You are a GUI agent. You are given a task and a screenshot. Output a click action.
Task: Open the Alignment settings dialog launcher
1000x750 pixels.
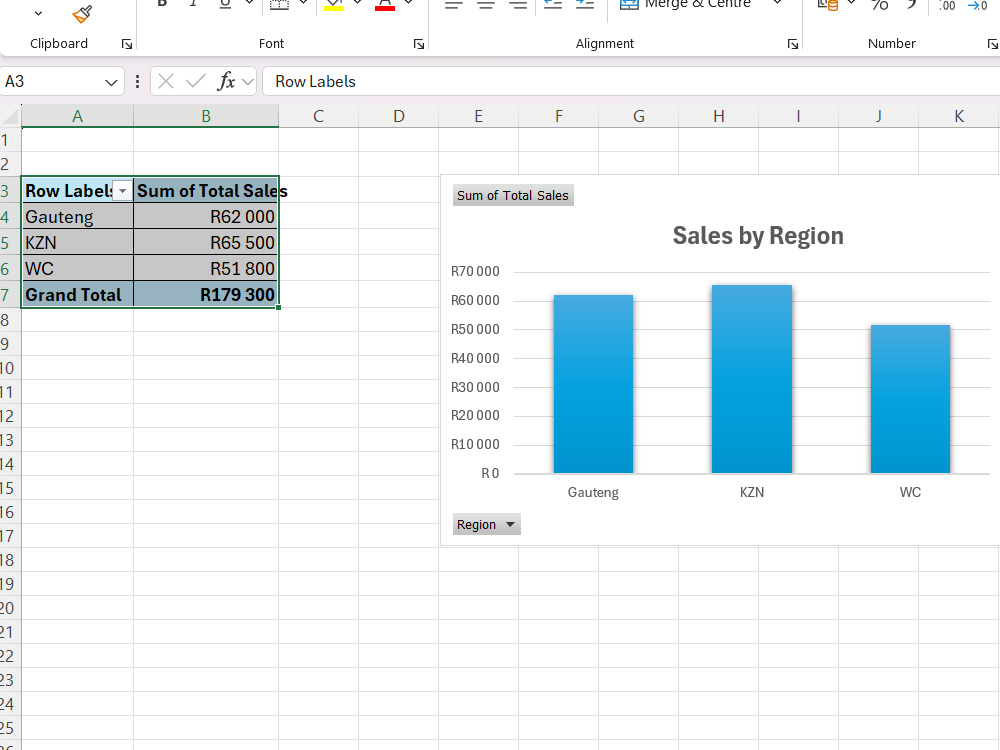[x=793, y=44]
